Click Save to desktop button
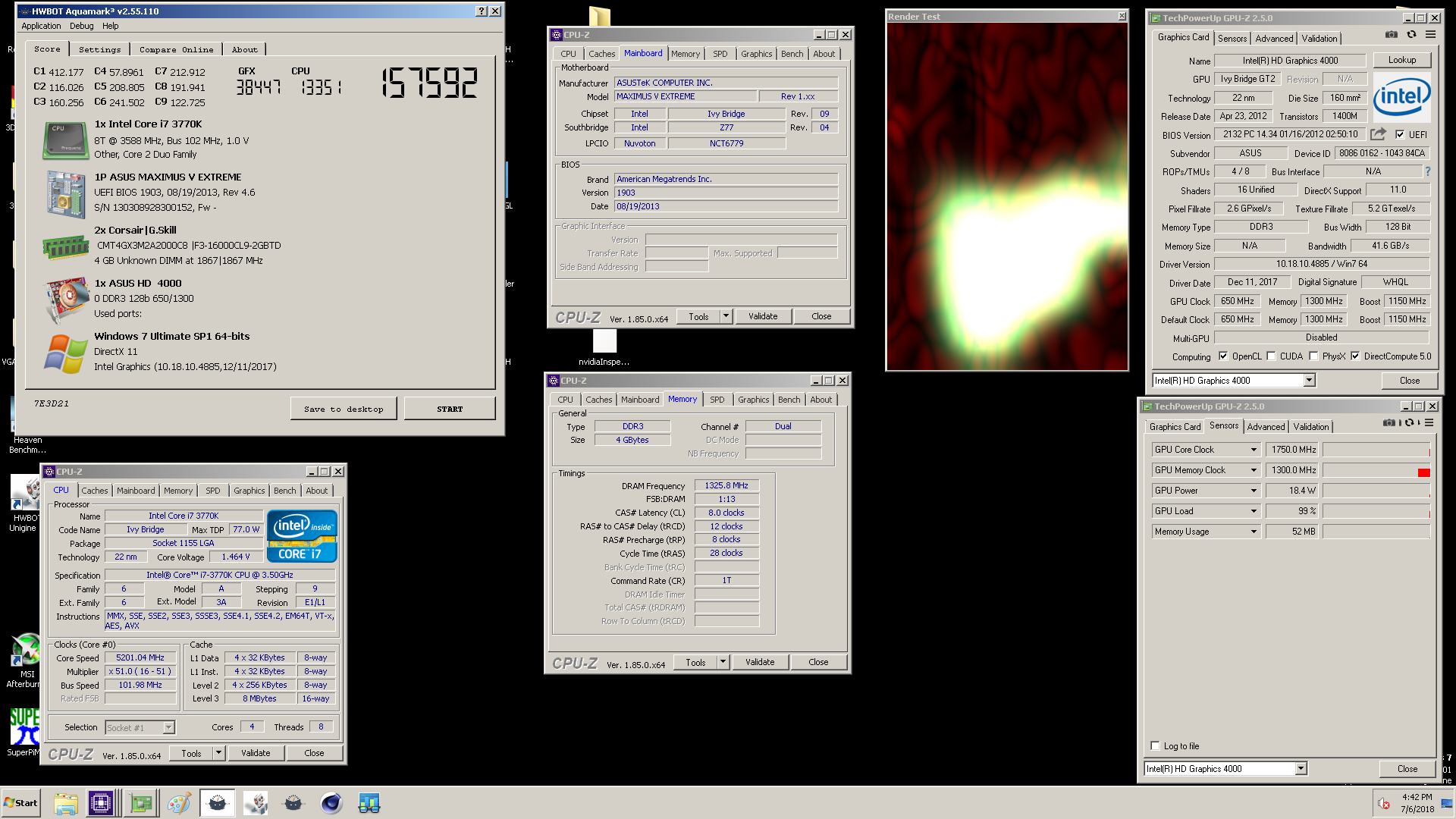Viewport: 1456px width, 819px height. (x=344, y=409)
